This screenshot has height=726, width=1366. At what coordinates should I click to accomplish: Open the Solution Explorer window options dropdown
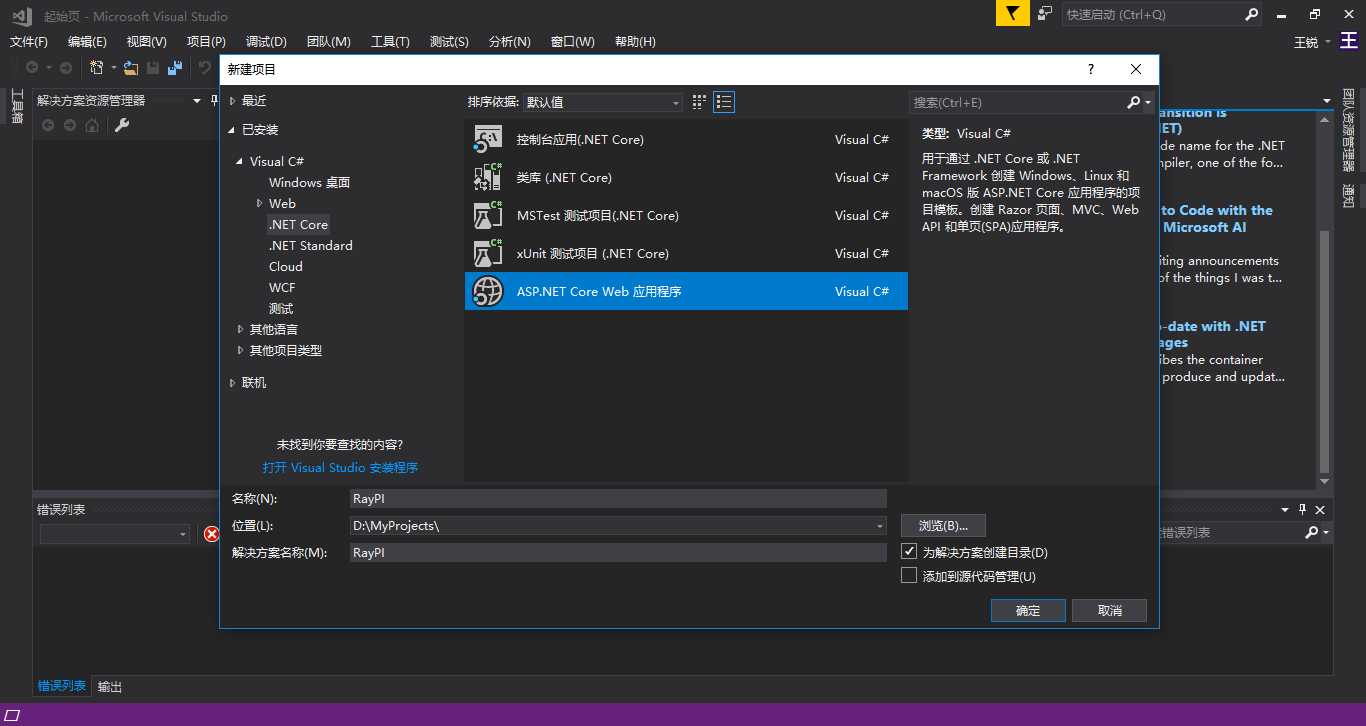[196, 100]
